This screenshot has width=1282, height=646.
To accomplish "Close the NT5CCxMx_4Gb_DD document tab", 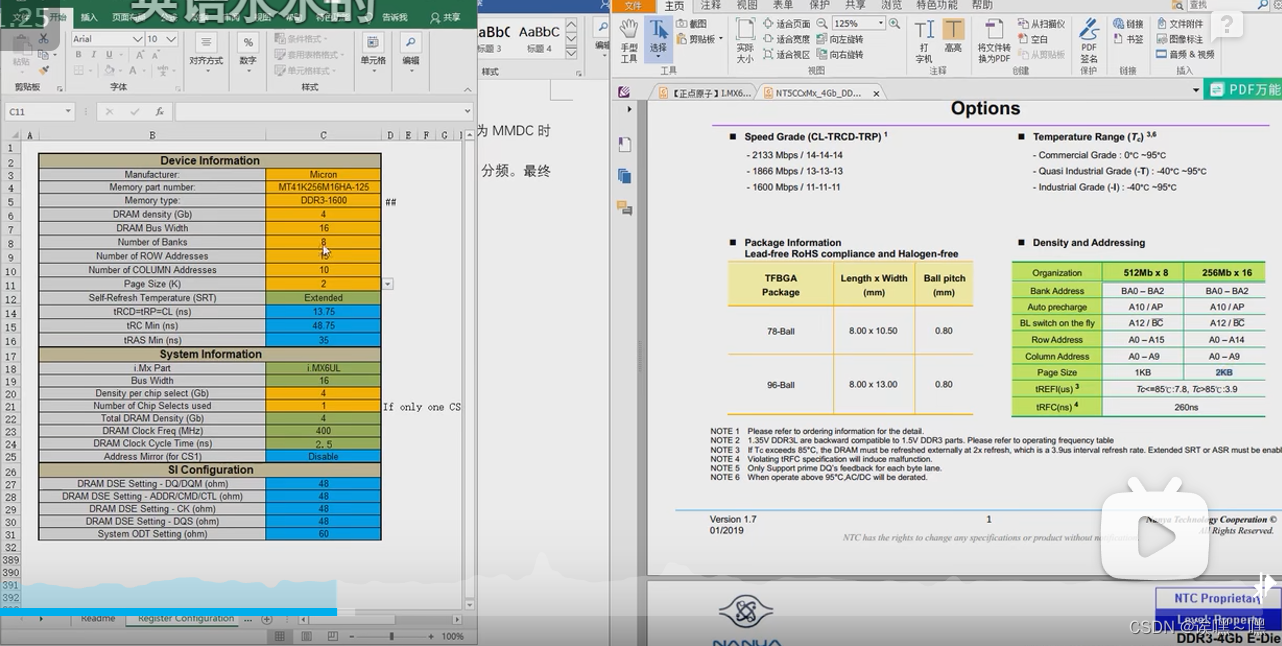I will (x=876, y=93).
